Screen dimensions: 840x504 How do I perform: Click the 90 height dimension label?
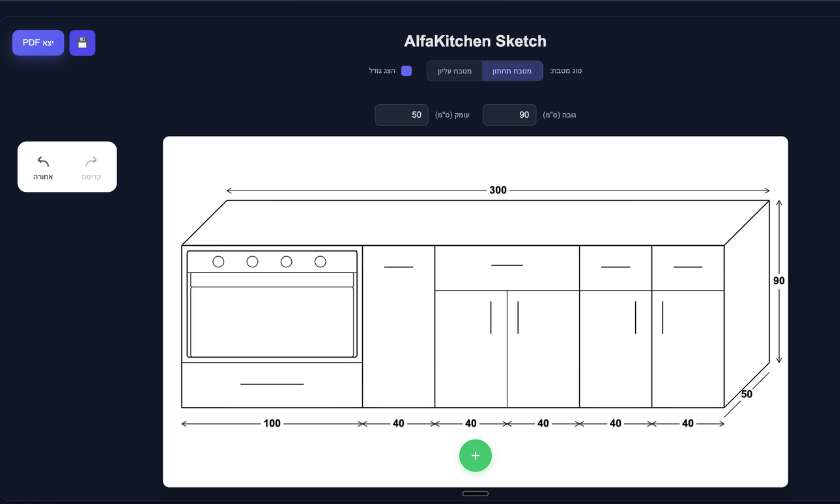tap(778, 281)
